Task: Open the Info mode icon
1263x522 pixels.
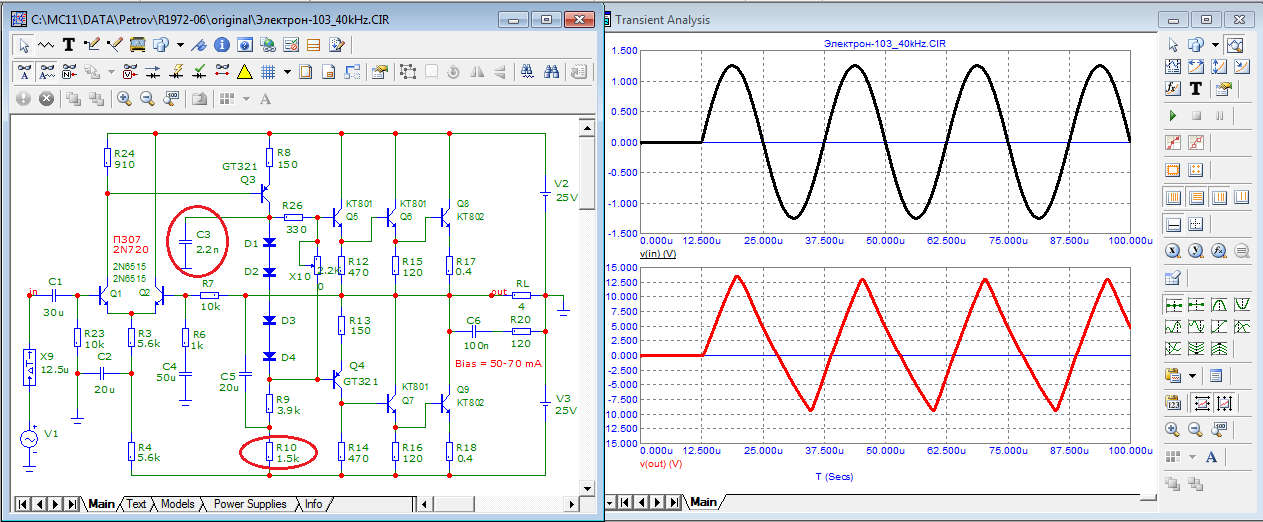Action: tap(222, 45)
